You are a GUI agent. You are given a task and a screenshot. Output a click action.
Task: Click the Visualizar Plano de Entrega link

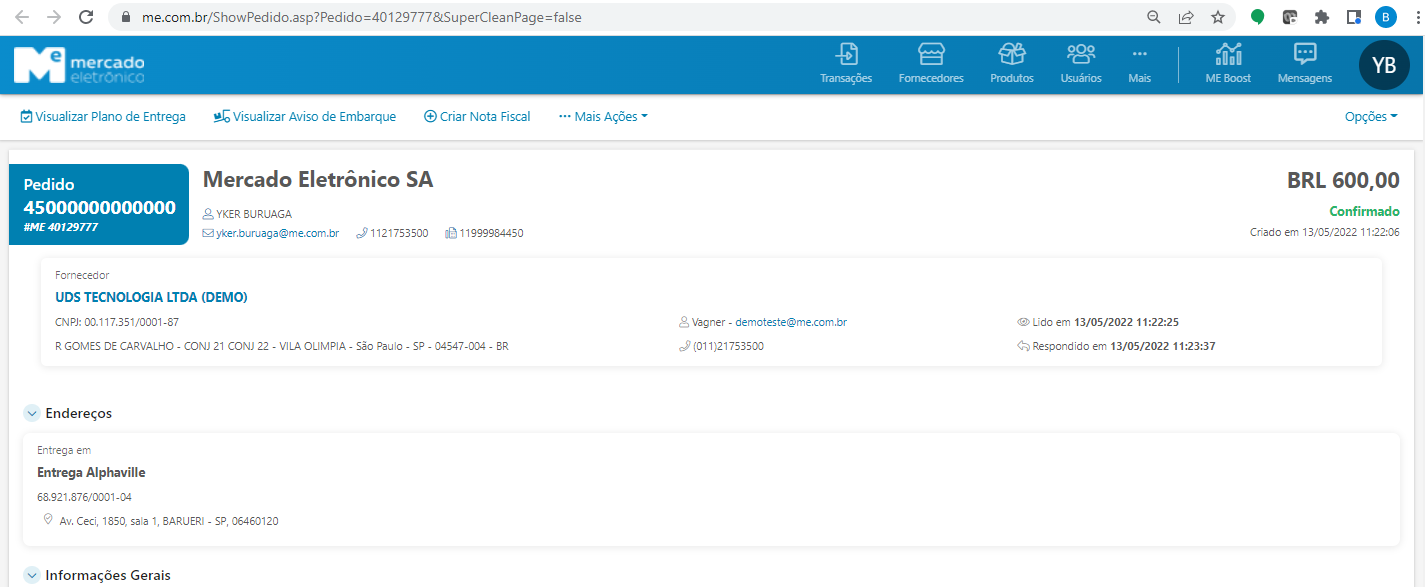103,117
